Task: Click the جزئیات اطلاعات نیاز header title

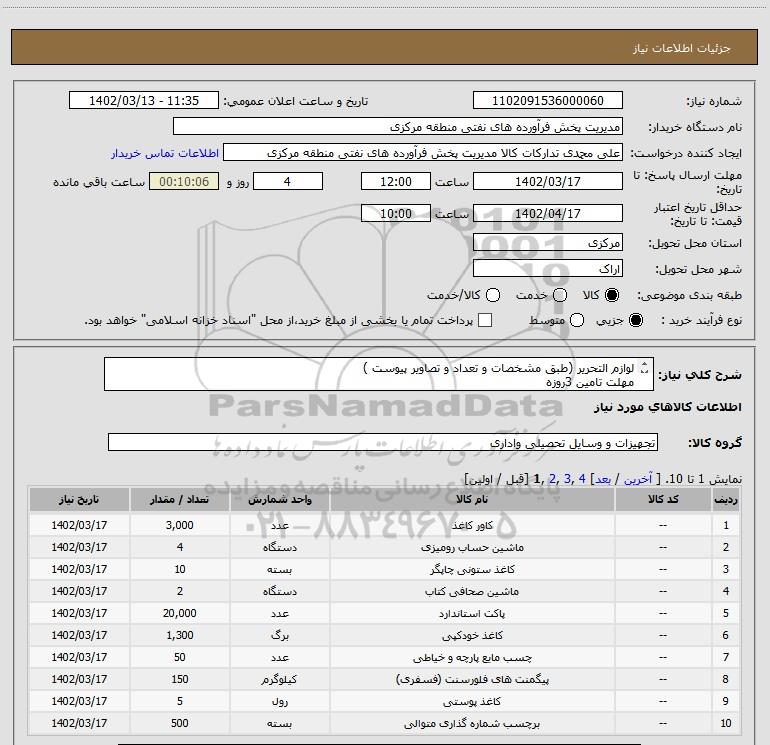Action: (682, 48)
